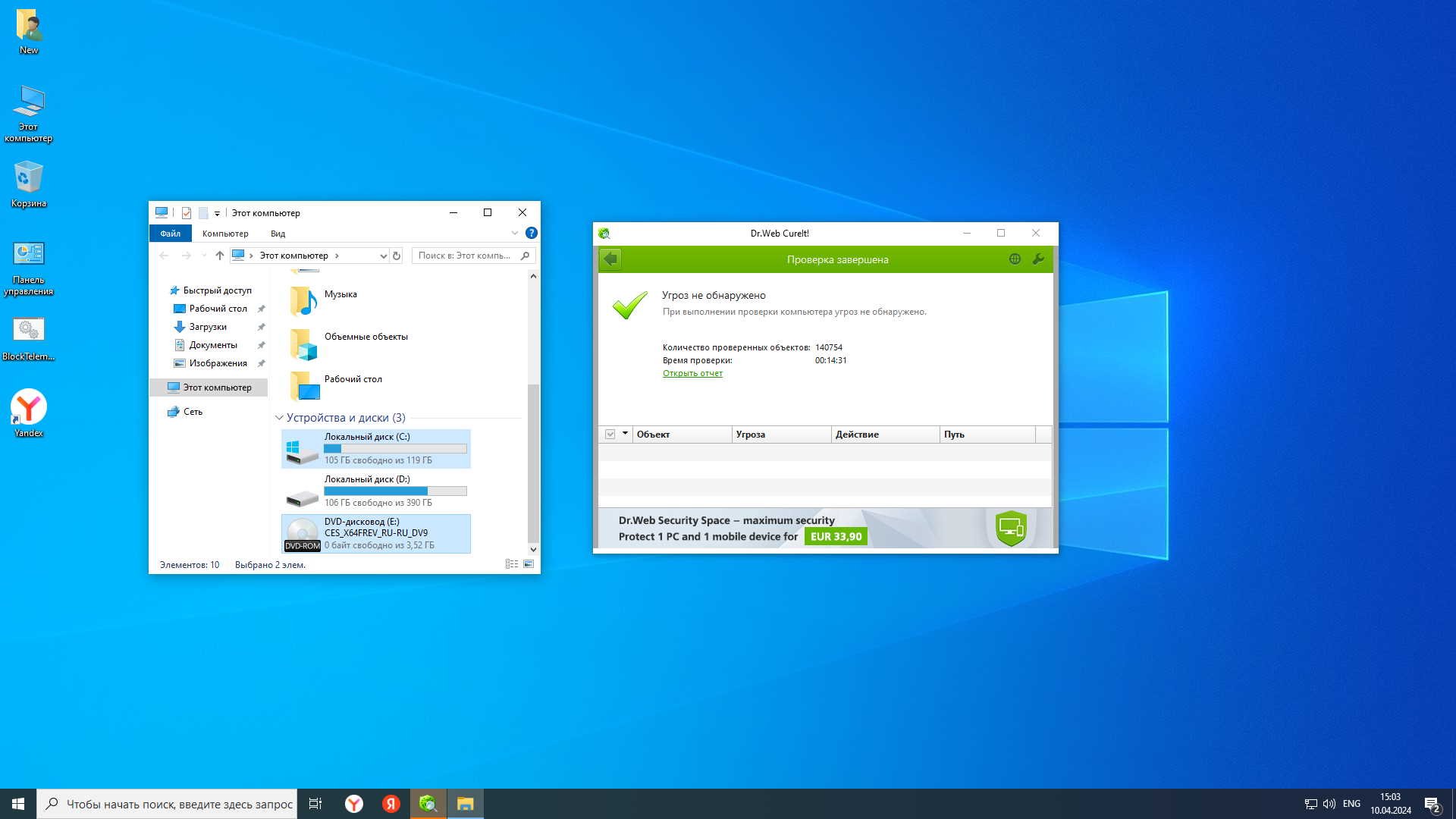Viewport: 1456px width, 819px height.
Task: Toggle the properties checkmark in Explorer title bar
Action: click(x=187, y=213)
